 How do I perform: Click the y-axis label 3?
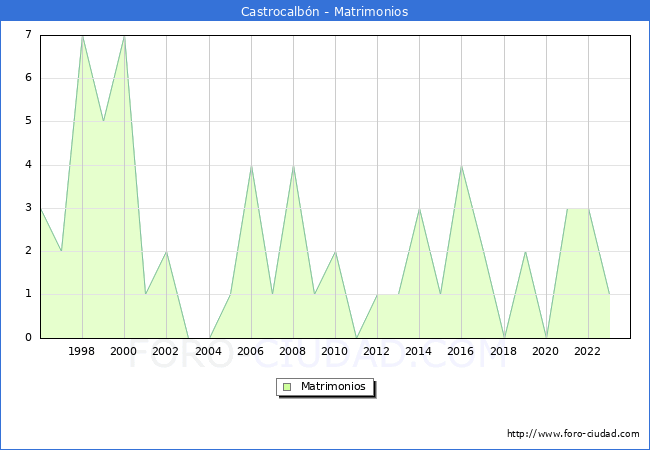[28, 208]
